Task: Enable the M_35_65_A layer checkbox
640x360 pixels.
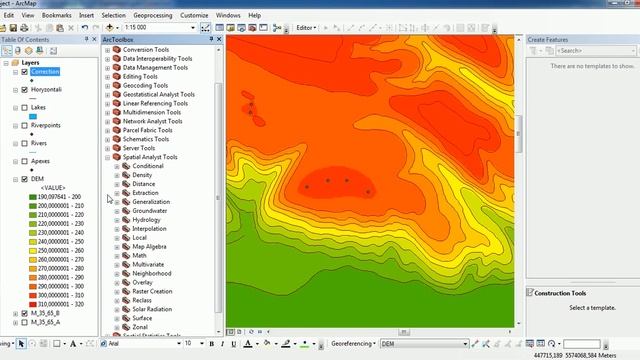Action: pyautogui.click(x=24, y=322)
